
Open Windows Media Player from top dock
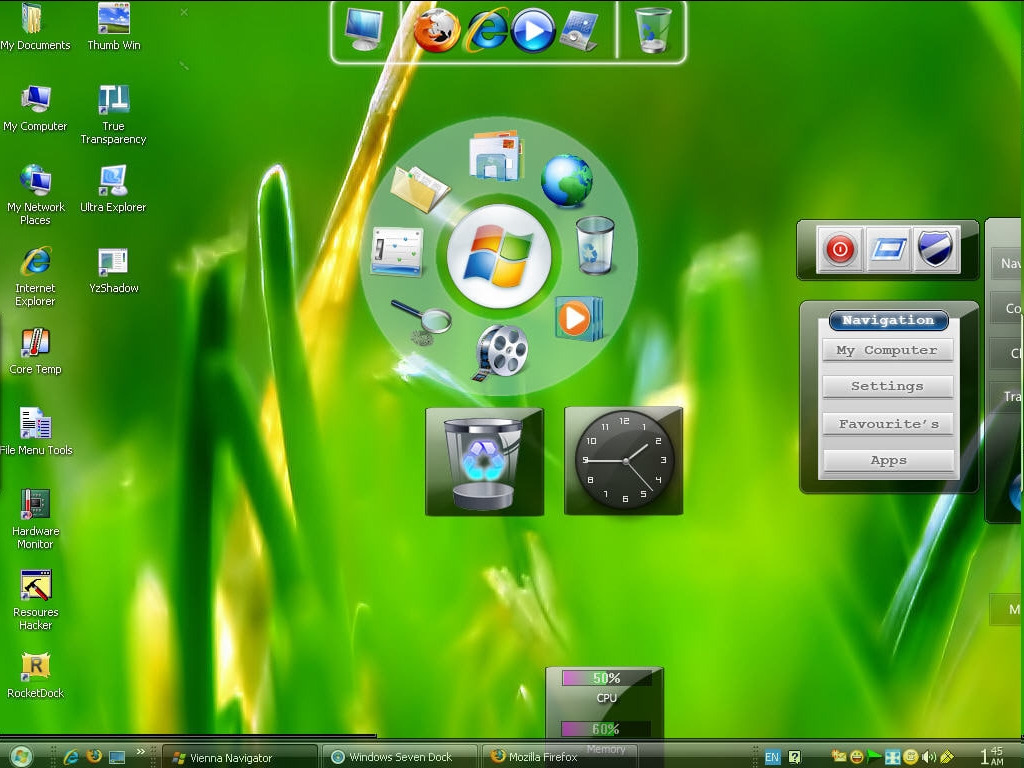coord(533,31)
